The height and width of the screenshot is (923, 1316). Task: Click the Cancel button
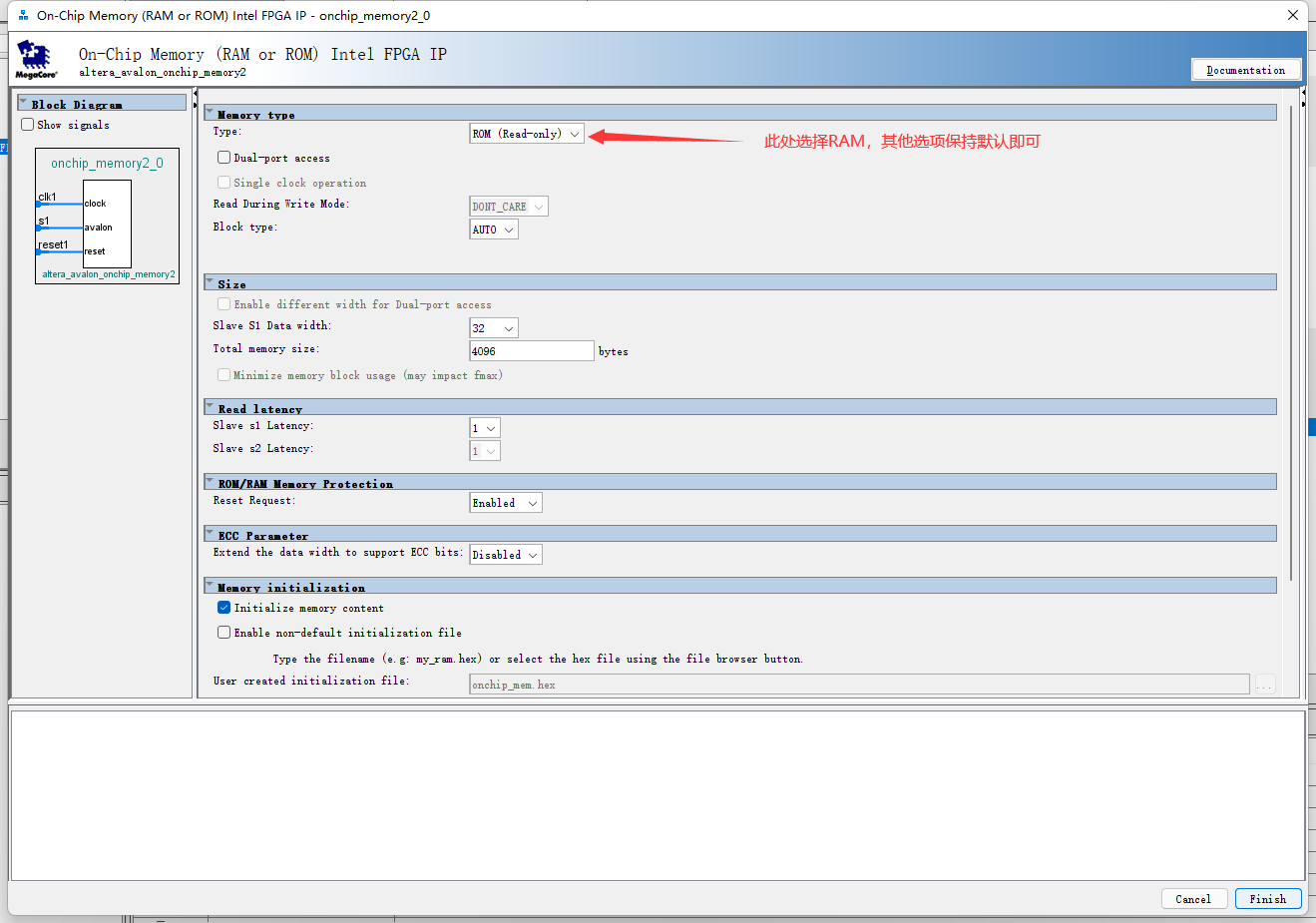[1193, 899]
